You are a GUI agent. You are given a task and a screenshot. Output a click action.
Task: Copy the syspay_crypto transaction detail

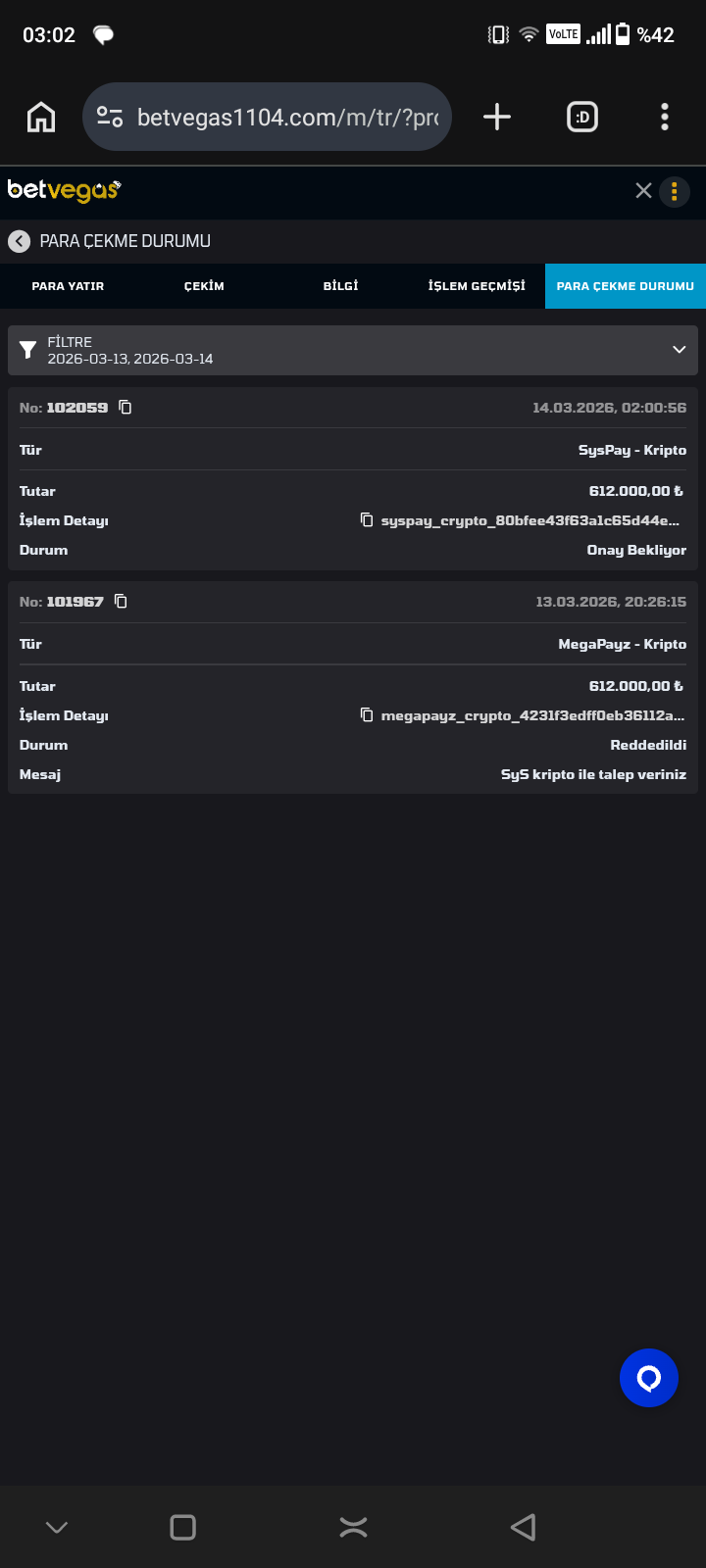point(367,519)
